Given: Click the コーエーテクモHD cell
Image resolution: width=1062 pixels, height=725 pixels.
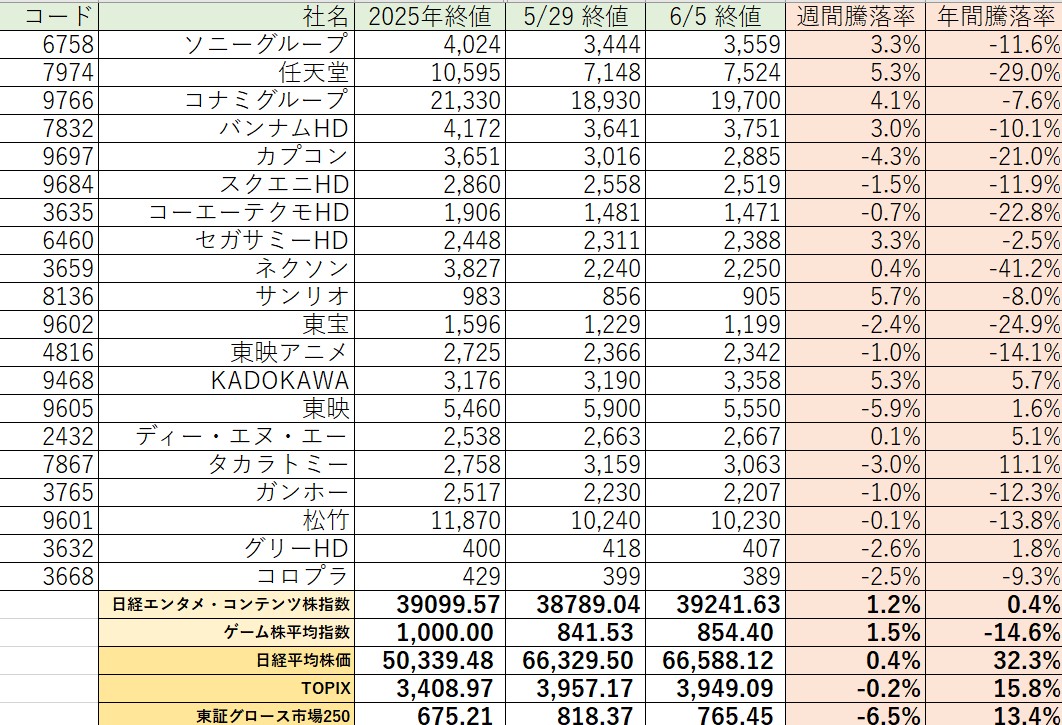Looking at the screenshot, I should pos(226,213).
